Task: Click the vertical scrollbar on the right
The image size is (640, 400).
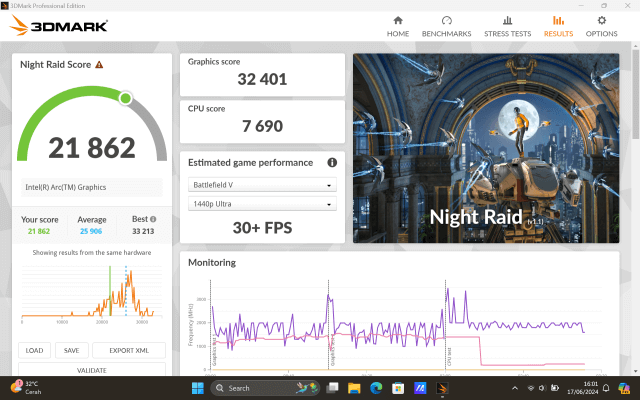Action: point(636,94)
